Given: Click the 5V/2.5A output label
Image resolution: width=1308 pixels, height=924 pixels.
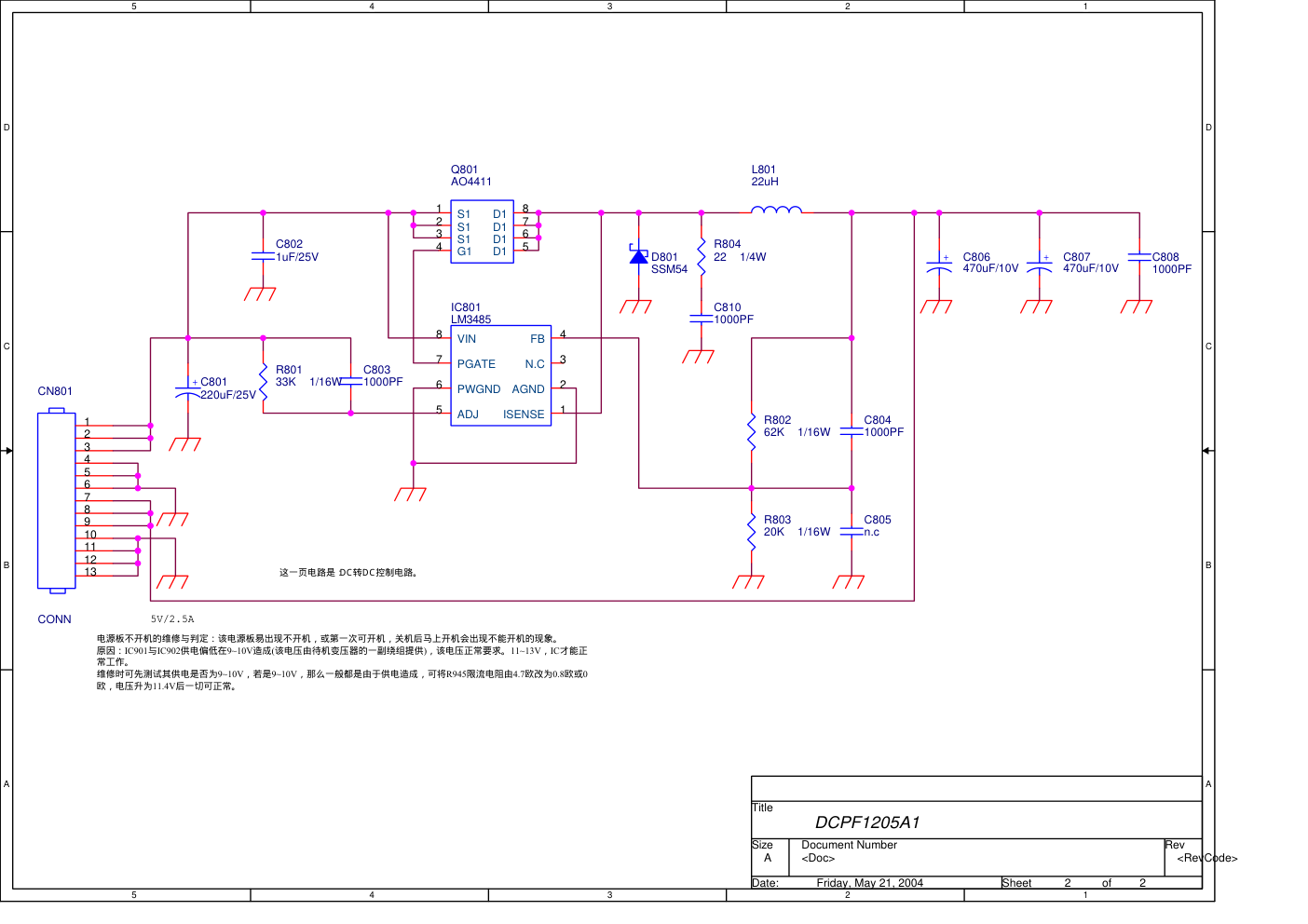Looking at the screenshot, I should (172, 618).
